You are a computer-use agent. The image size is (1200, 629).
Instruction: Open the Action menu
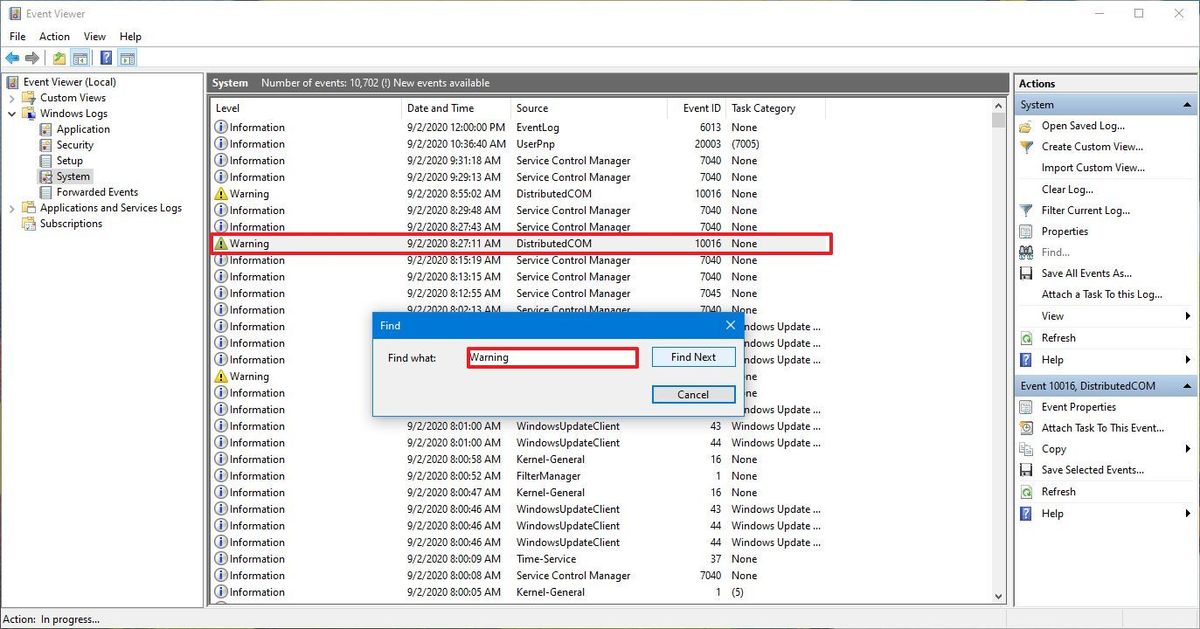click(54, 36)
